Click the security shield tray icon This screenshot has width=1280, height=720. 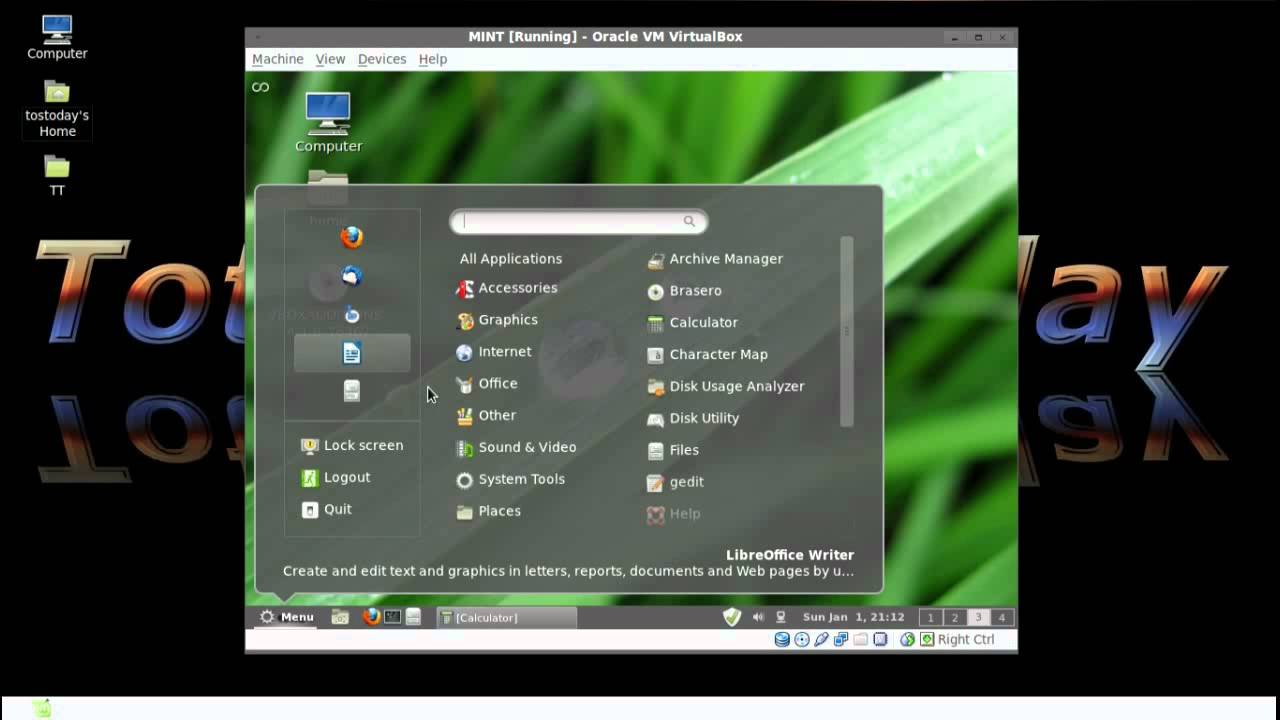pos(732,617)
